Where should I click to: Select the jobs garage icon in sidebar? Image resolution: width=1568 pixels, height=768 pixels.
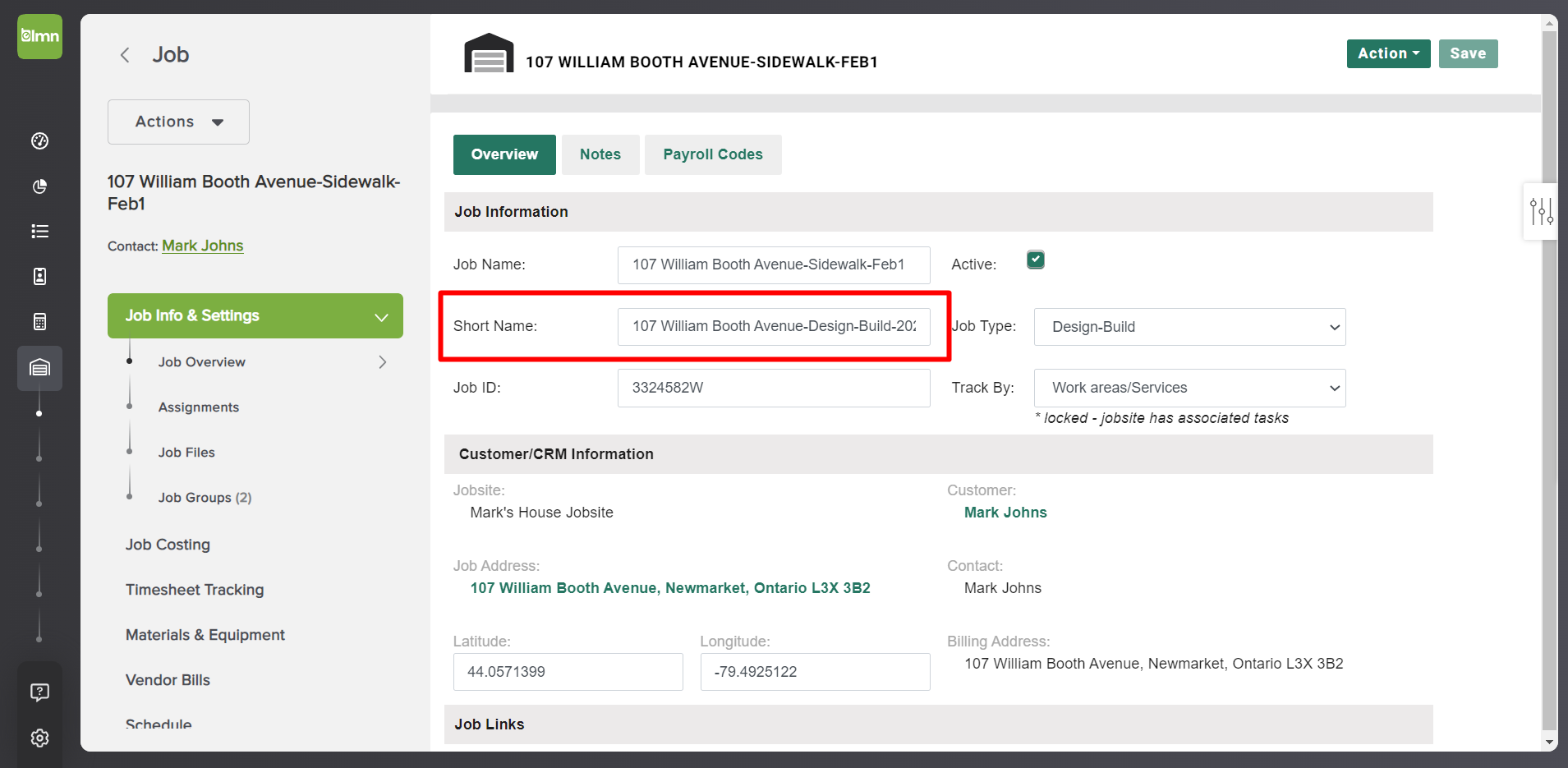tap(39, 367)
